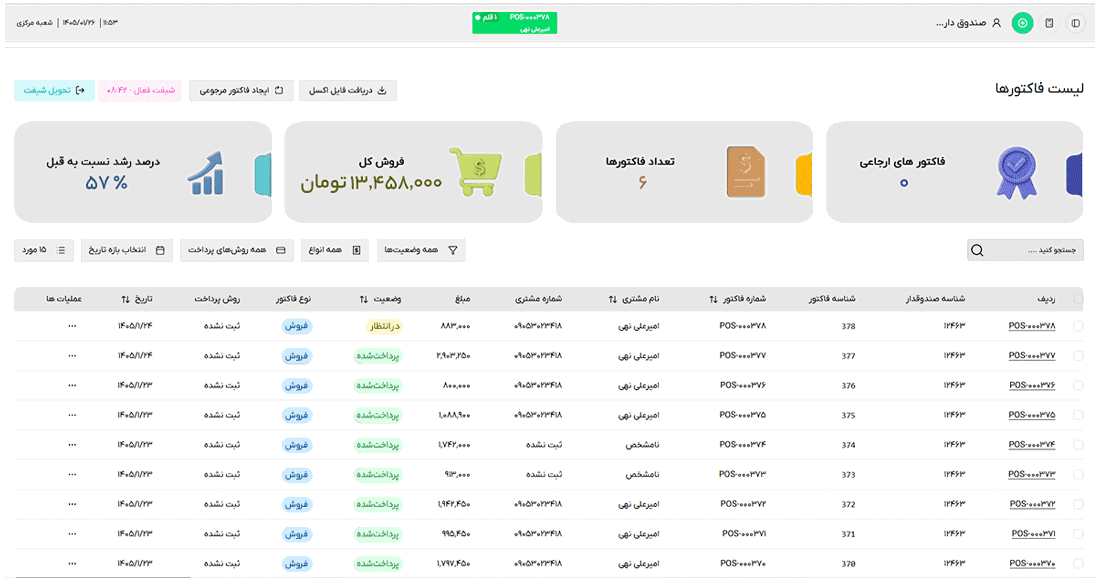Check the row checkbox for POS-000373
1100x582 pixels.
click(1078, 474)
